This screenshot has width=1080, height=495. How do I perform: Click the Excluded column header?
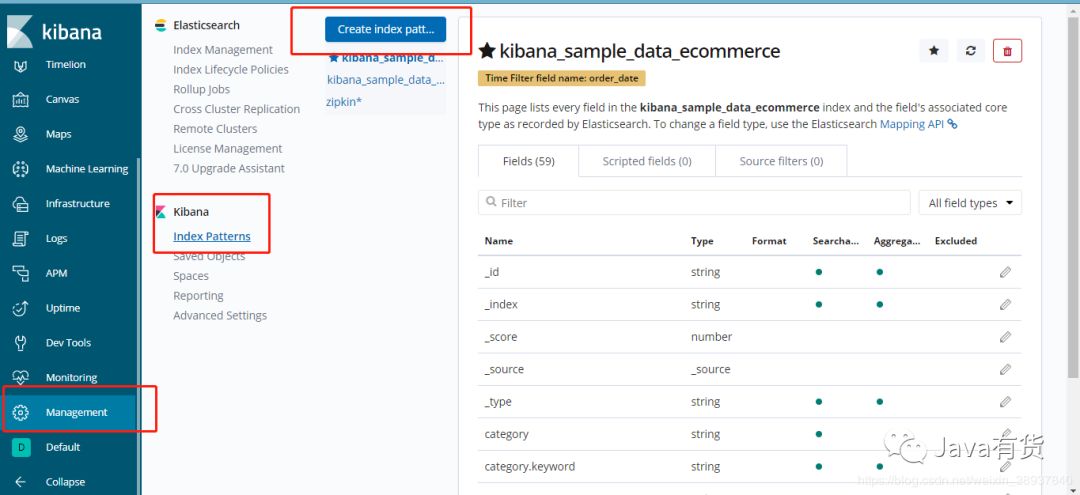tap(955, 241)
